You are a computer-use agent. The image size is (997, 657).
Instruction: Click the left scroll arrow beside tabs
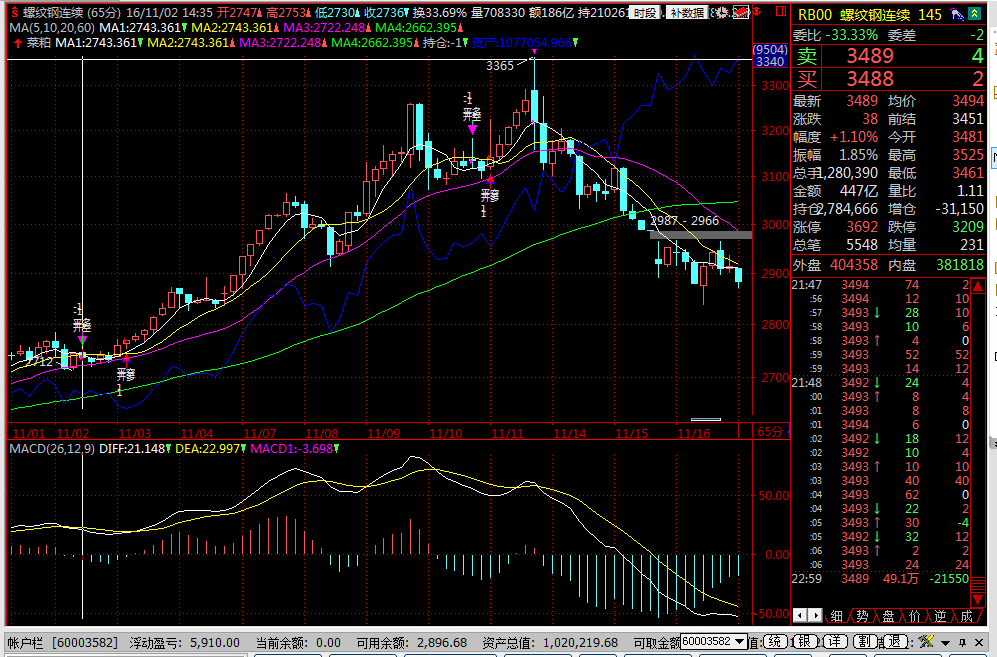coord(800,615)
